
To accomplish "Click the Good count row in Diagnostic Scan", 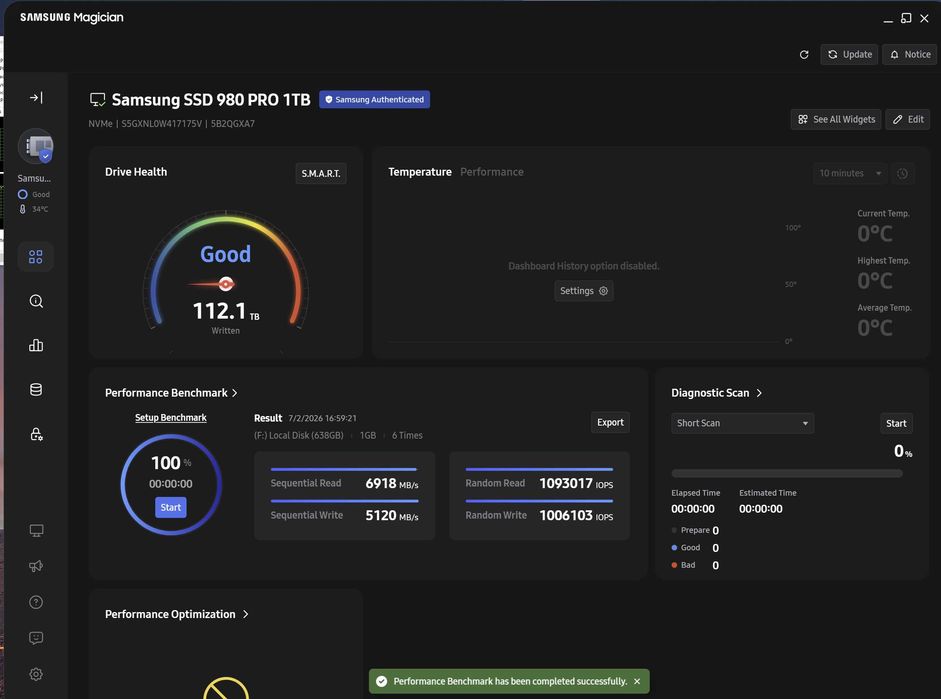I will (695, 548).
